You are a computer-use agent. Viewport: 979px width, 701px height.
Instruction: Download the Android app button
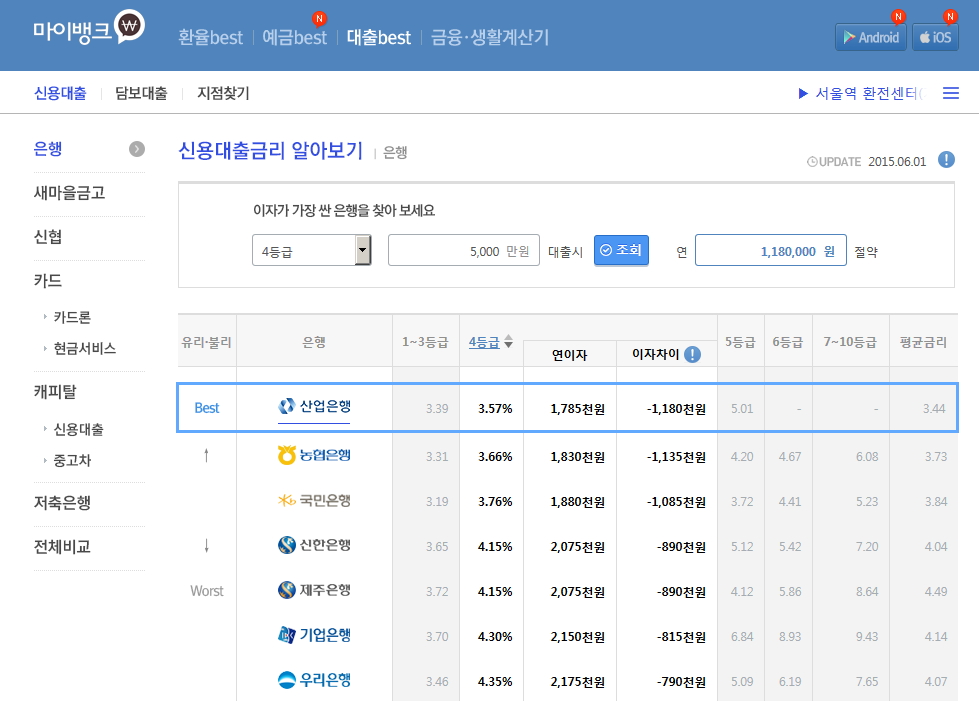870,37
